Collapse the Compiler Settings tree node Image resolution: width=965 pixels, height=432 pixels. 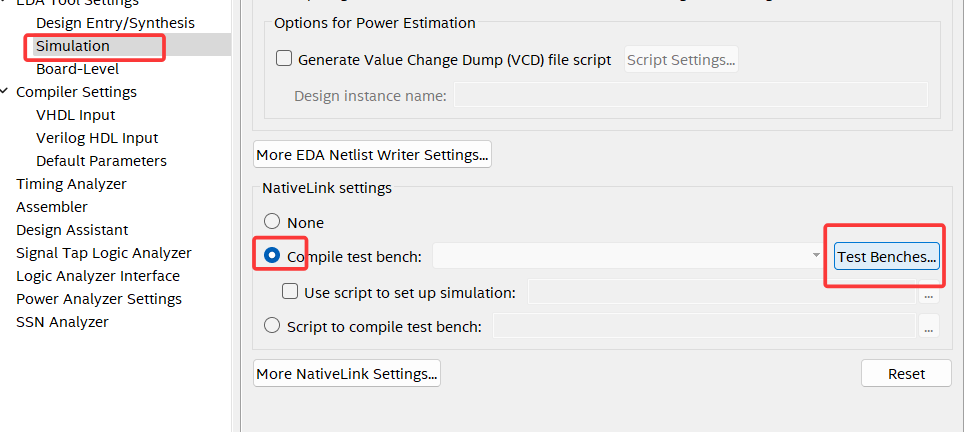click(6, 92)
